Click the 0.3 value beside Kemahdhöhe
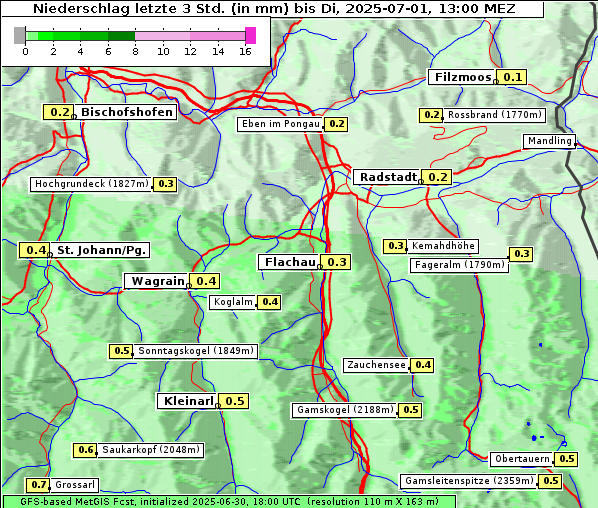598x508 pixels. click(395, 246)
